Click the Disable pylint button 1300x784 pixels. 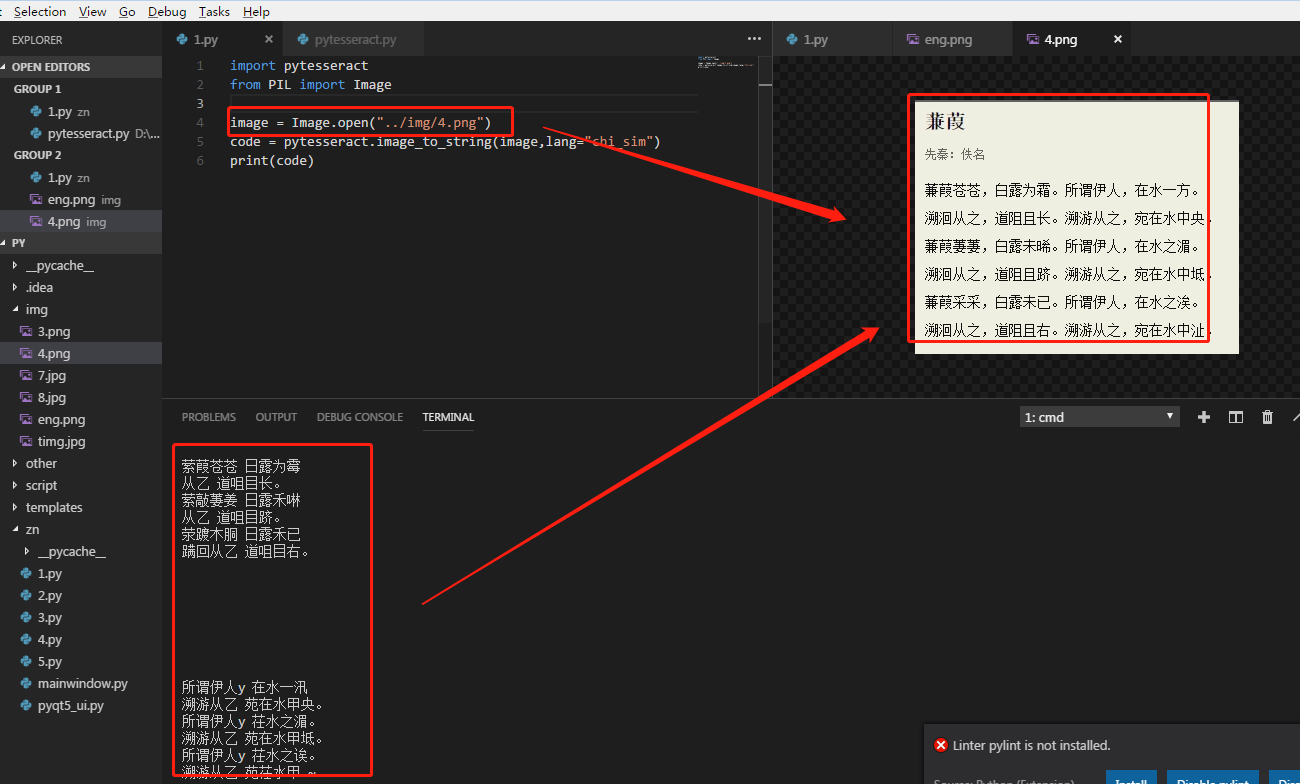tap(1211, 779)
